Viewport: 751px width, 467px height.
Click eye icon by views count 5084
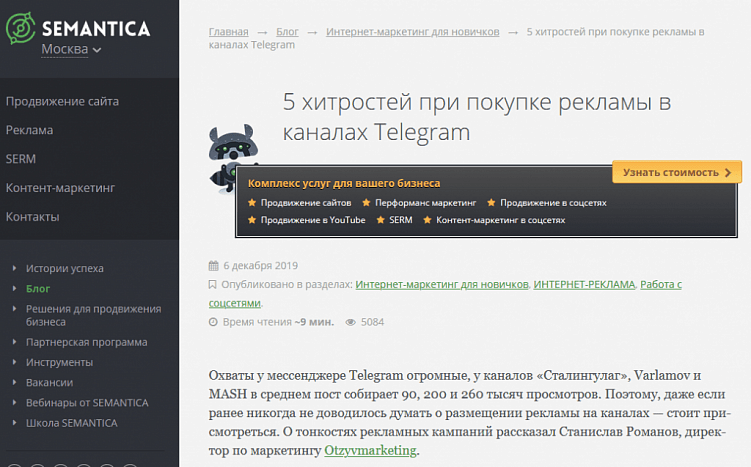point(351,322)
